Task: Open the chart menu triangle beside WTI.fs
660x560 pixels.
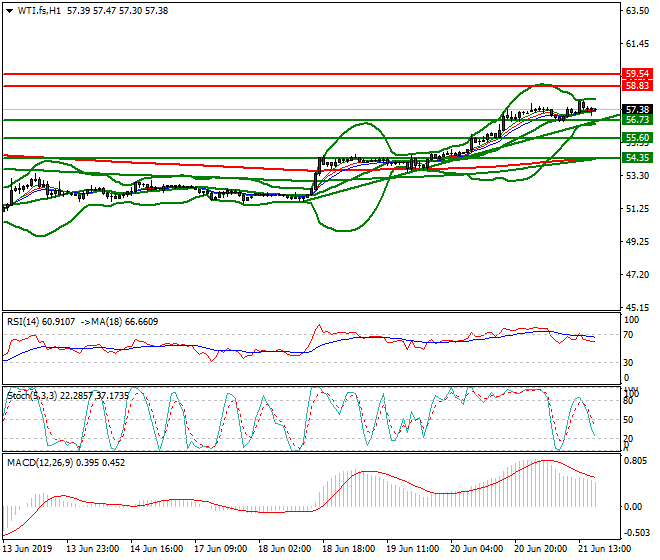Action: click(9, 11)
